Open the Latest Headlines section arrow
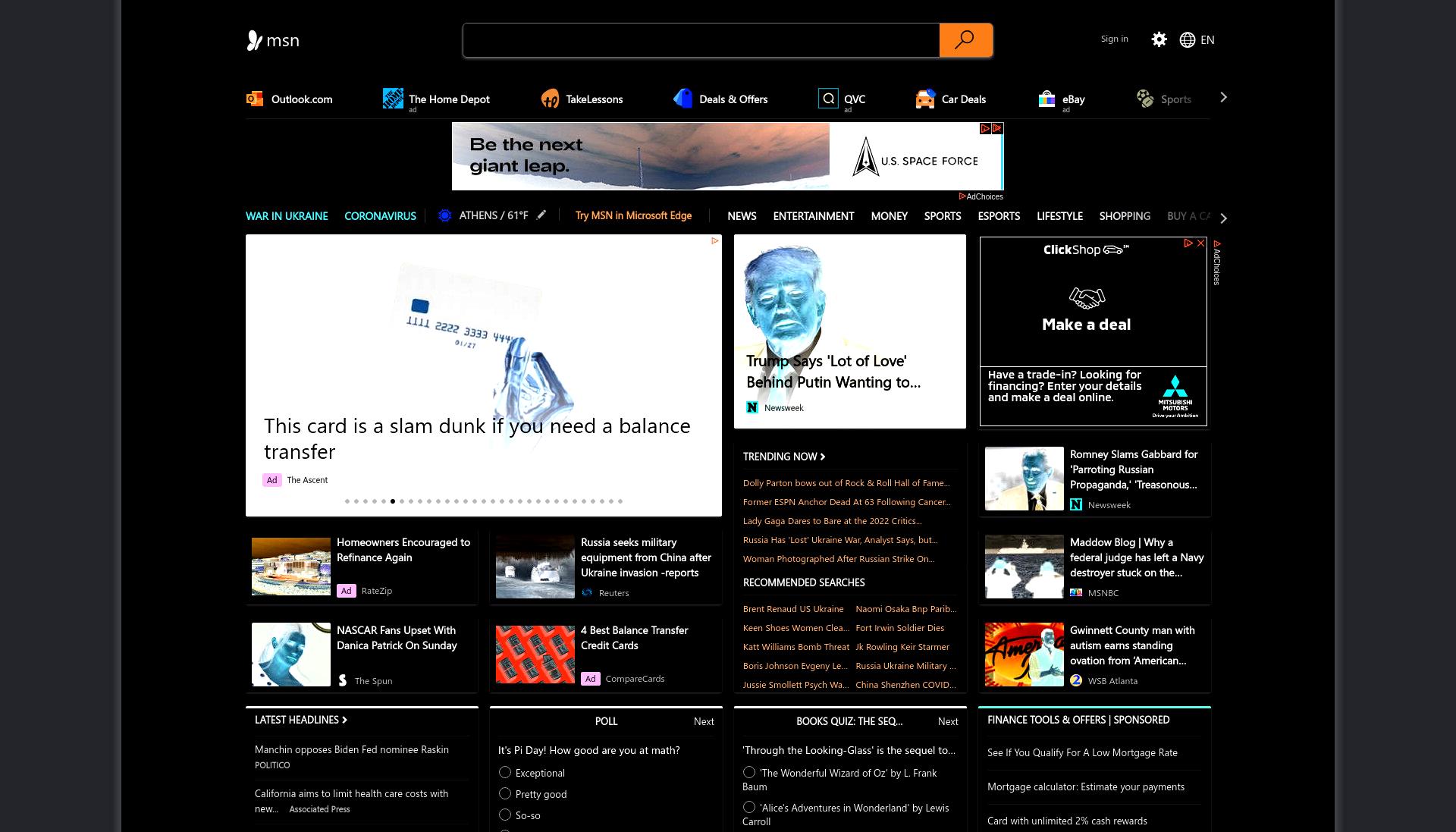 (x=344, y=720)
